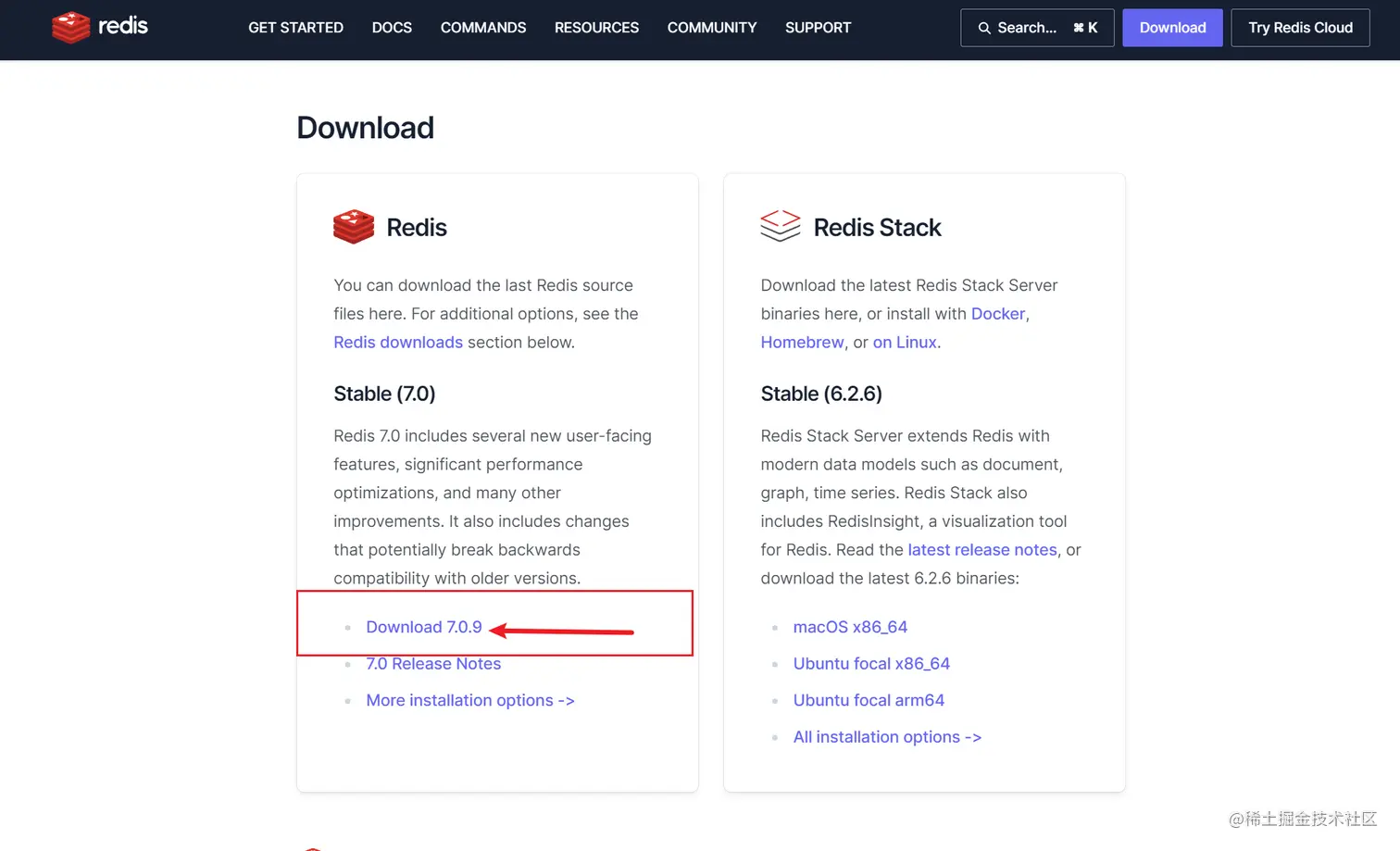The image size is (1400, 851).
Task: Follow the Docker link
Action: click(x=998, y=314)
